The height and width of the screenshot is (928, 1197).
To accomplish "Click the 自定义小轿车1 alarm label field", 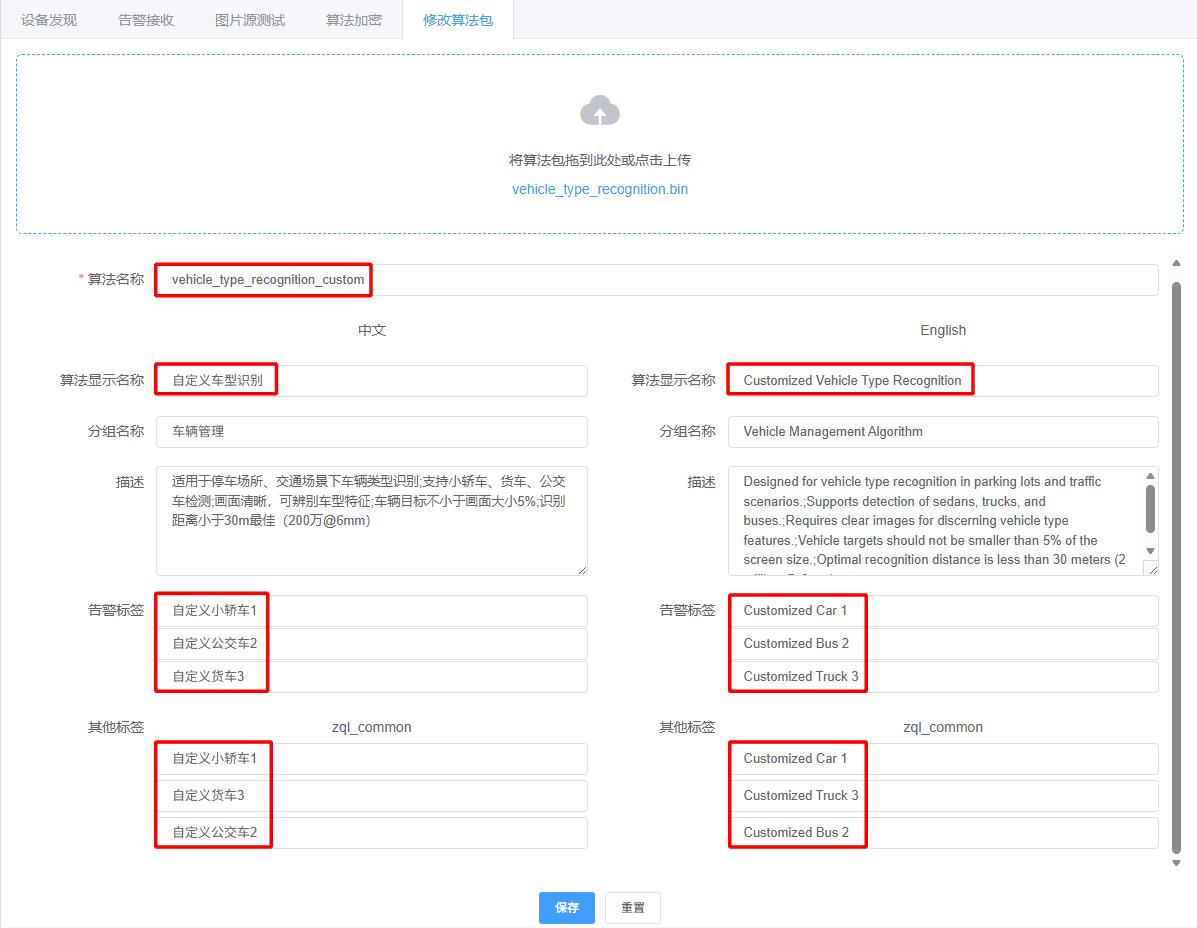I will (x=371, y=611).
